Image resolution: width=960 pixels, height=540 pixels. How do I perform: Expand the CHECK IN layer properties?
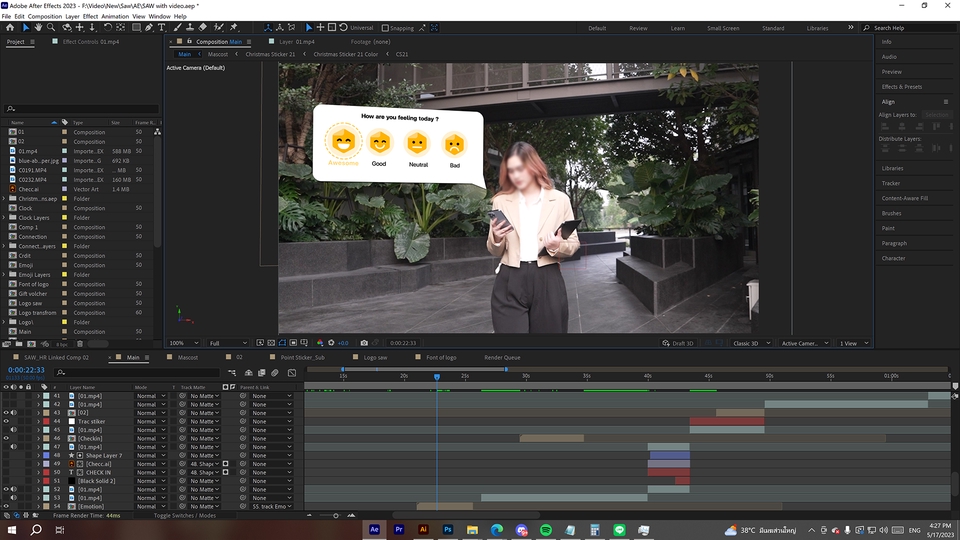tap(39, 473)
